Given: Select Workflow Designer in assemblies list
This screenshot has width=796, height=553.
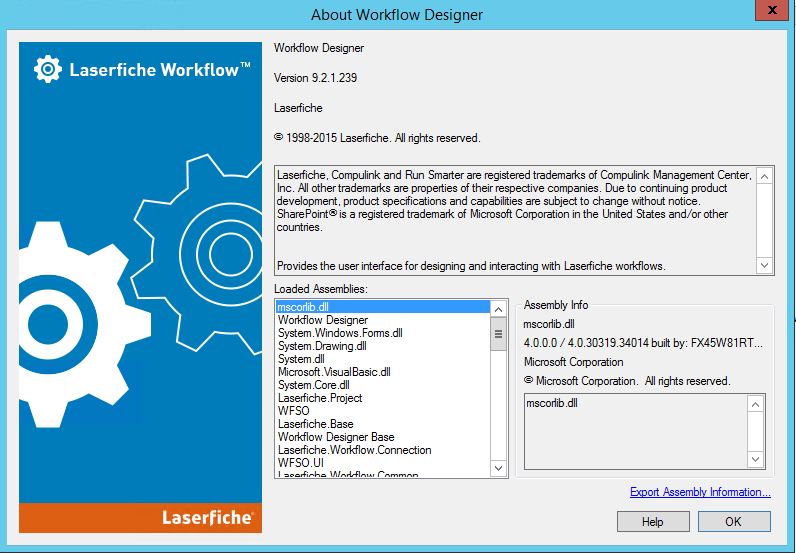Looking at the screenshot, I should pos(383,320).
